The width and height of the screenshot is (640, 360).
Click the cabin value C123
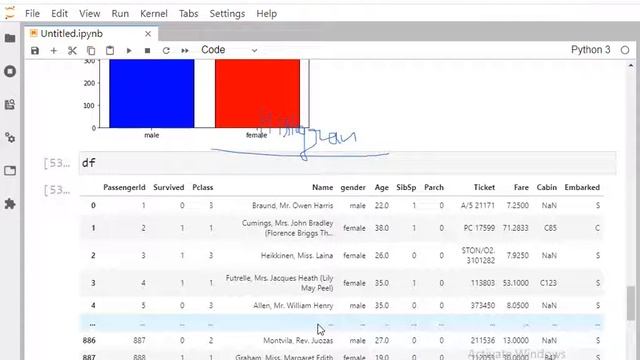point(548,283)
